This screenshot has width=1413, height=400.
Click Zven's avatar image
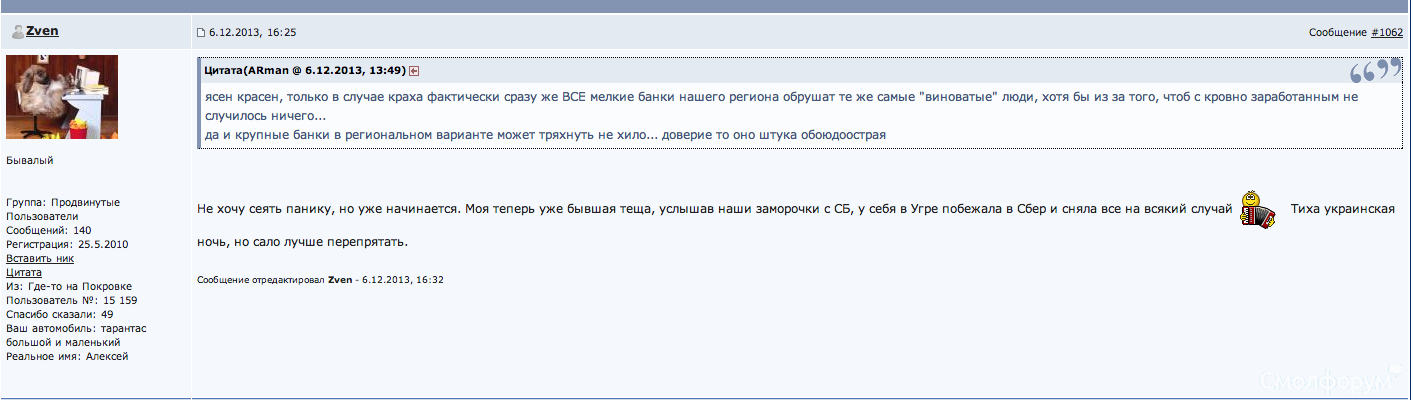click(x=62, y=97)
